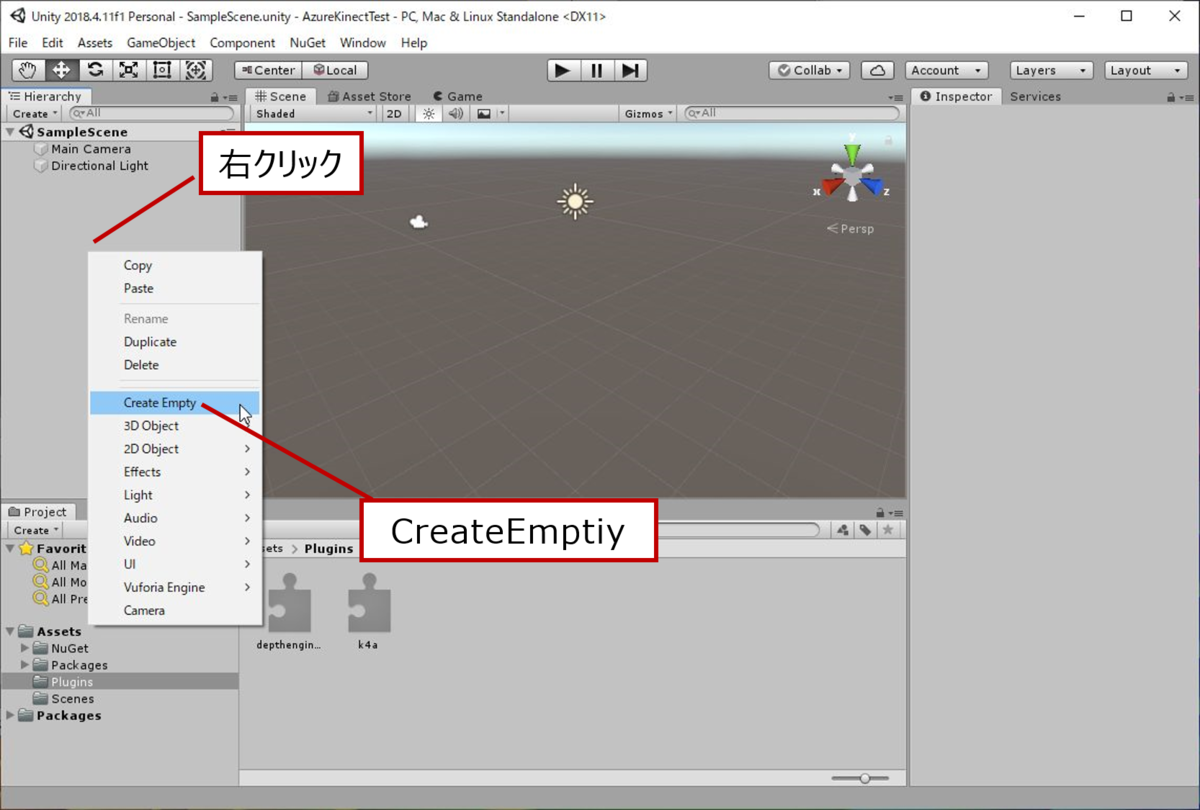
Task: Select the Inspector tab
Action: (x=956, y=96)
